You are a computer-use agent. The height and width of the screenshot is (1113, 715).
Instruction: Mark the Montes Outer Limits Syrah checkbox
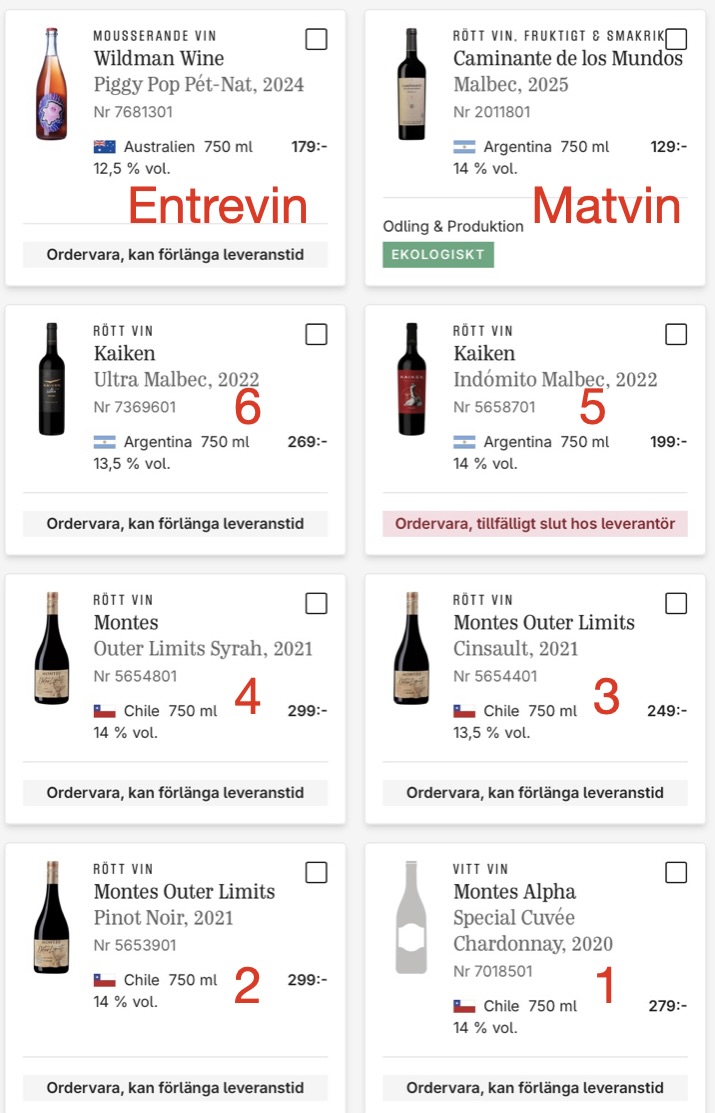[316, 603]
